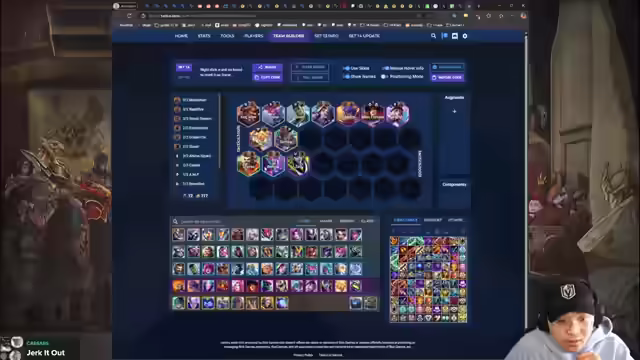Toggle the Use Skins switch

[346, 68]
